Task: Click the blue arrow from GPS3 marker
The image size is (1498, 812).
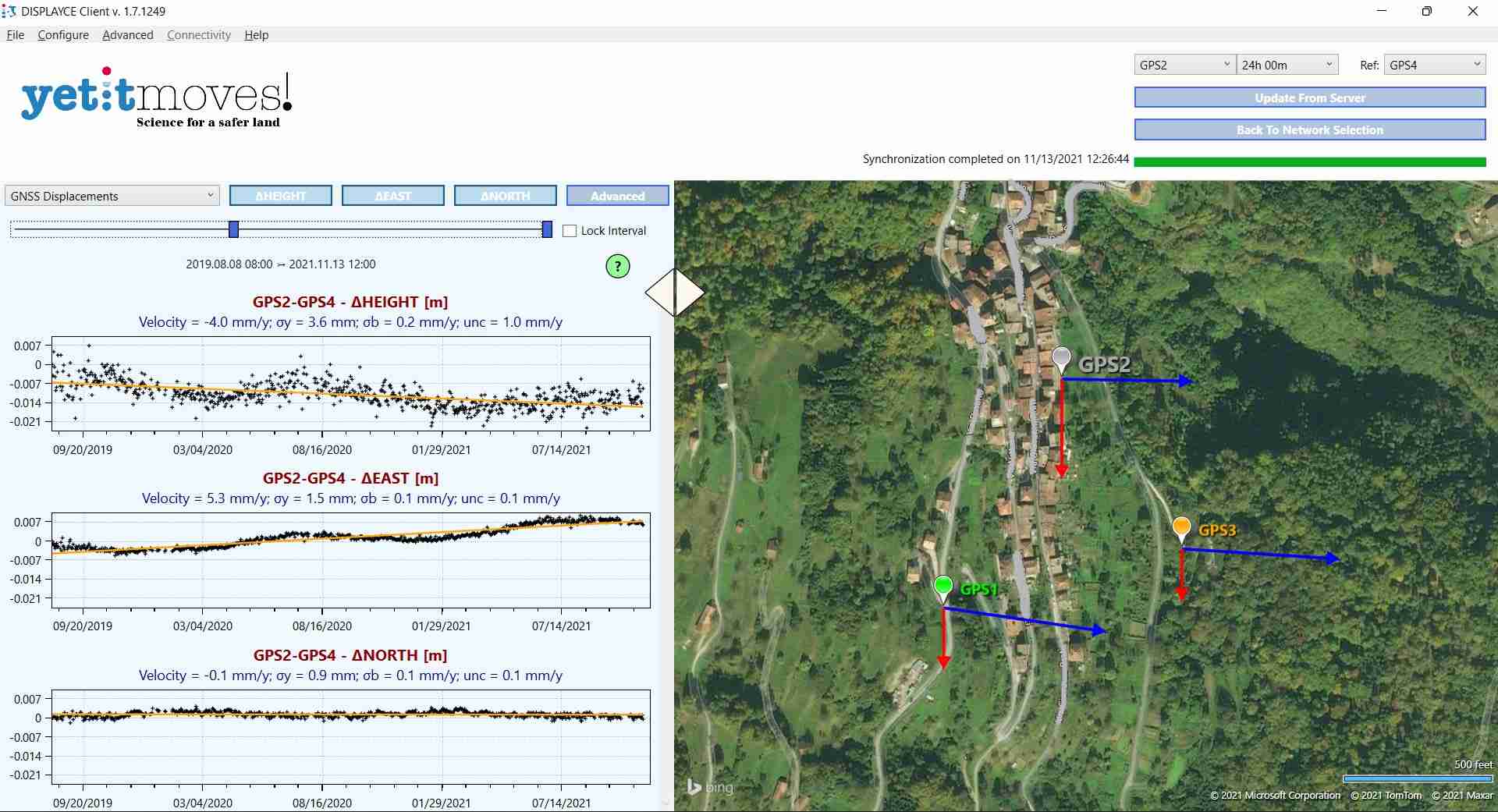Action: point(1261,554)
